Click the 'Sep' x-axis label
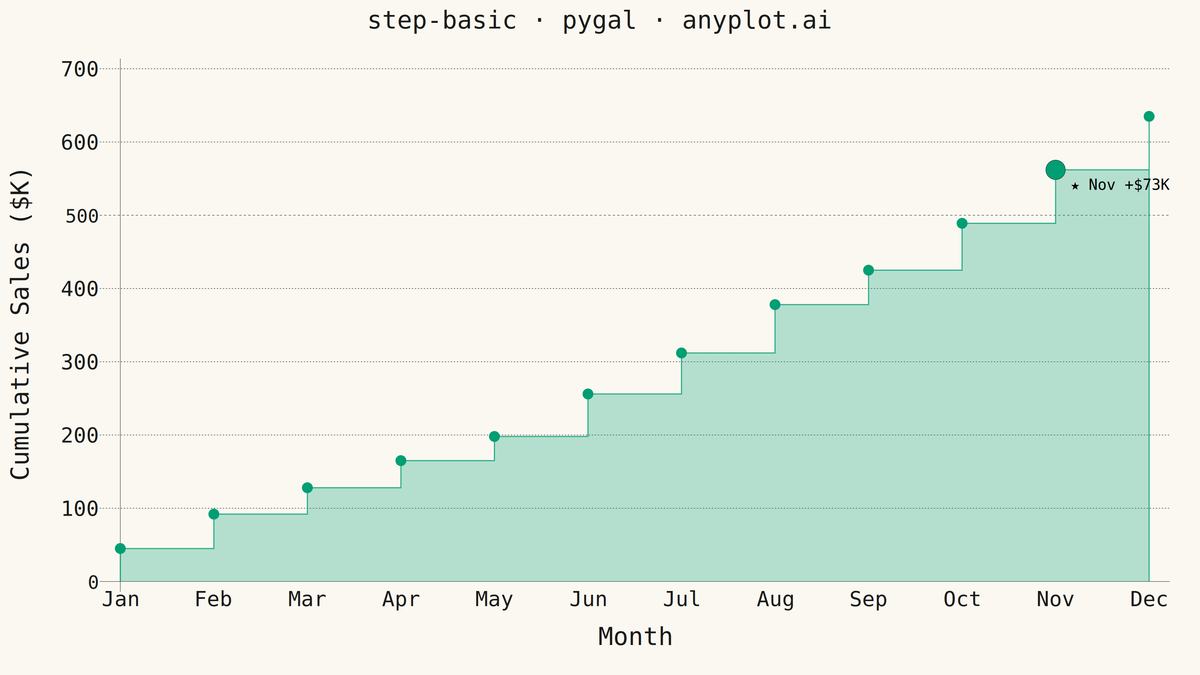 click(x=868, y=600)
